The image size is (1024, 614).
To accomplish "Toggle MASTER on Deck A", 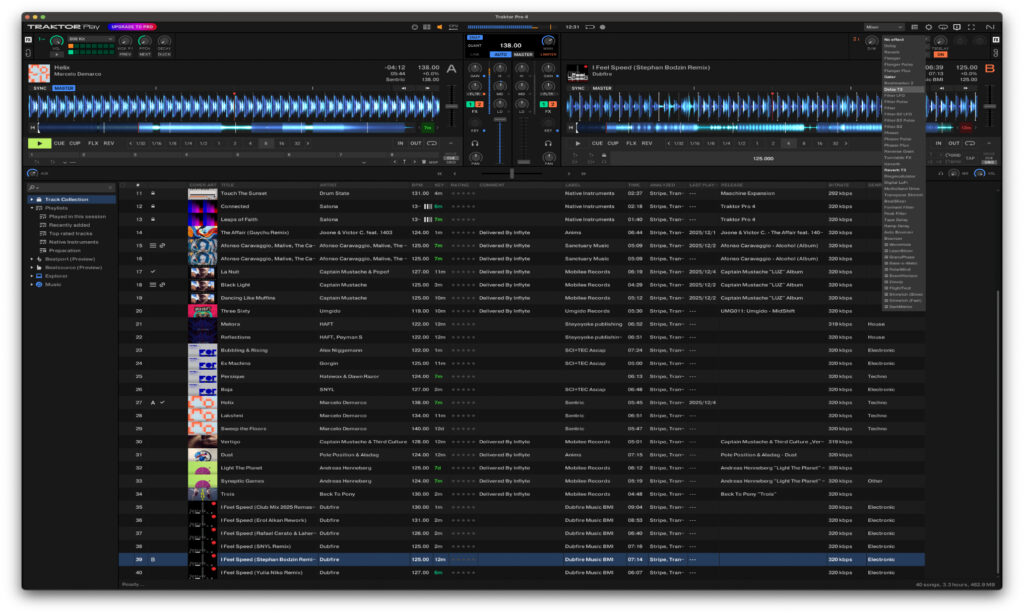I will (64, 89).
